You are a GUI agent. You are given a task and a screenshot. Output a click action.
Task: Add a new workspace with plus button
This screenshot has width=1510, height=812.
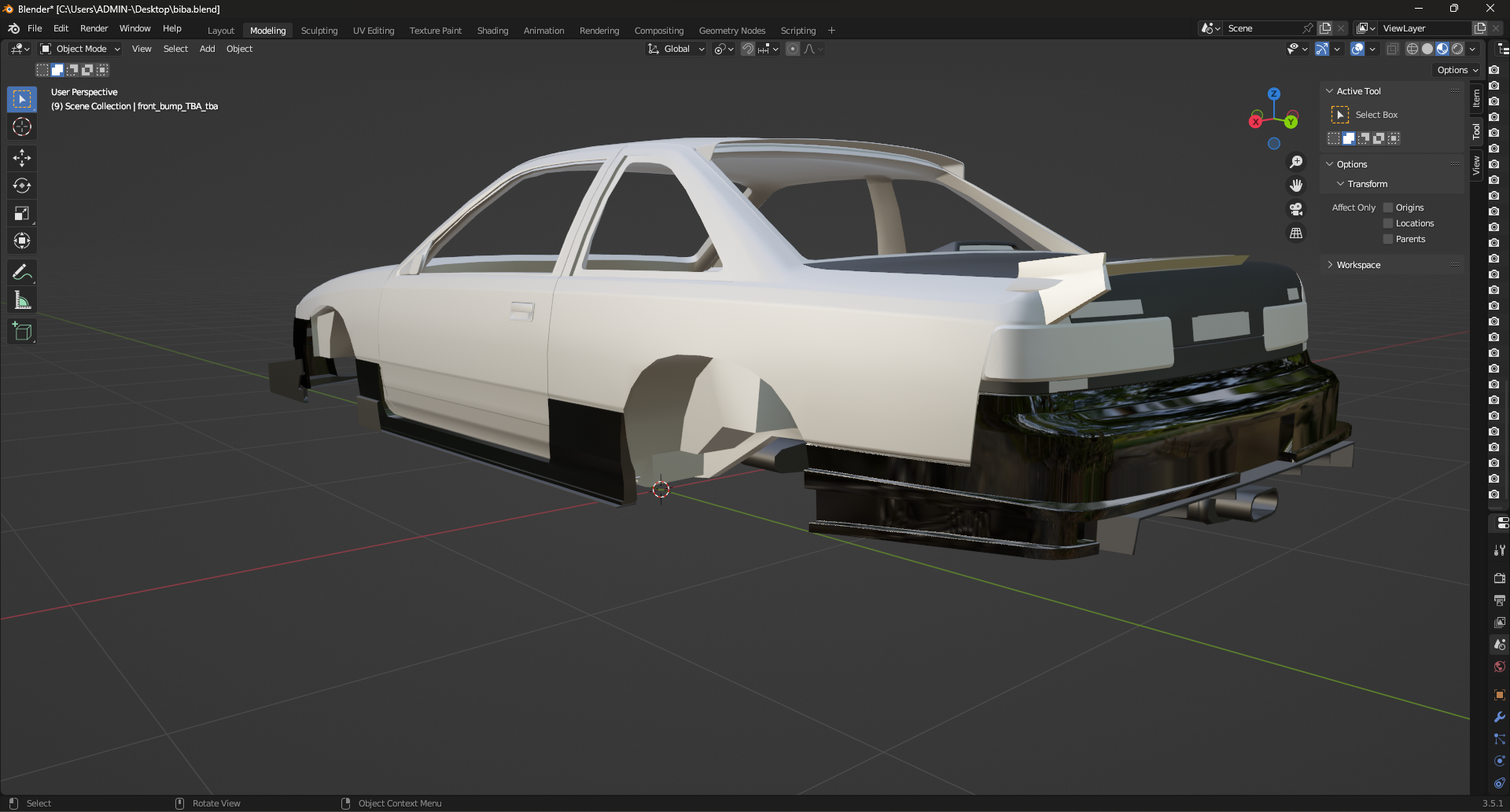(x=831, y=31)
